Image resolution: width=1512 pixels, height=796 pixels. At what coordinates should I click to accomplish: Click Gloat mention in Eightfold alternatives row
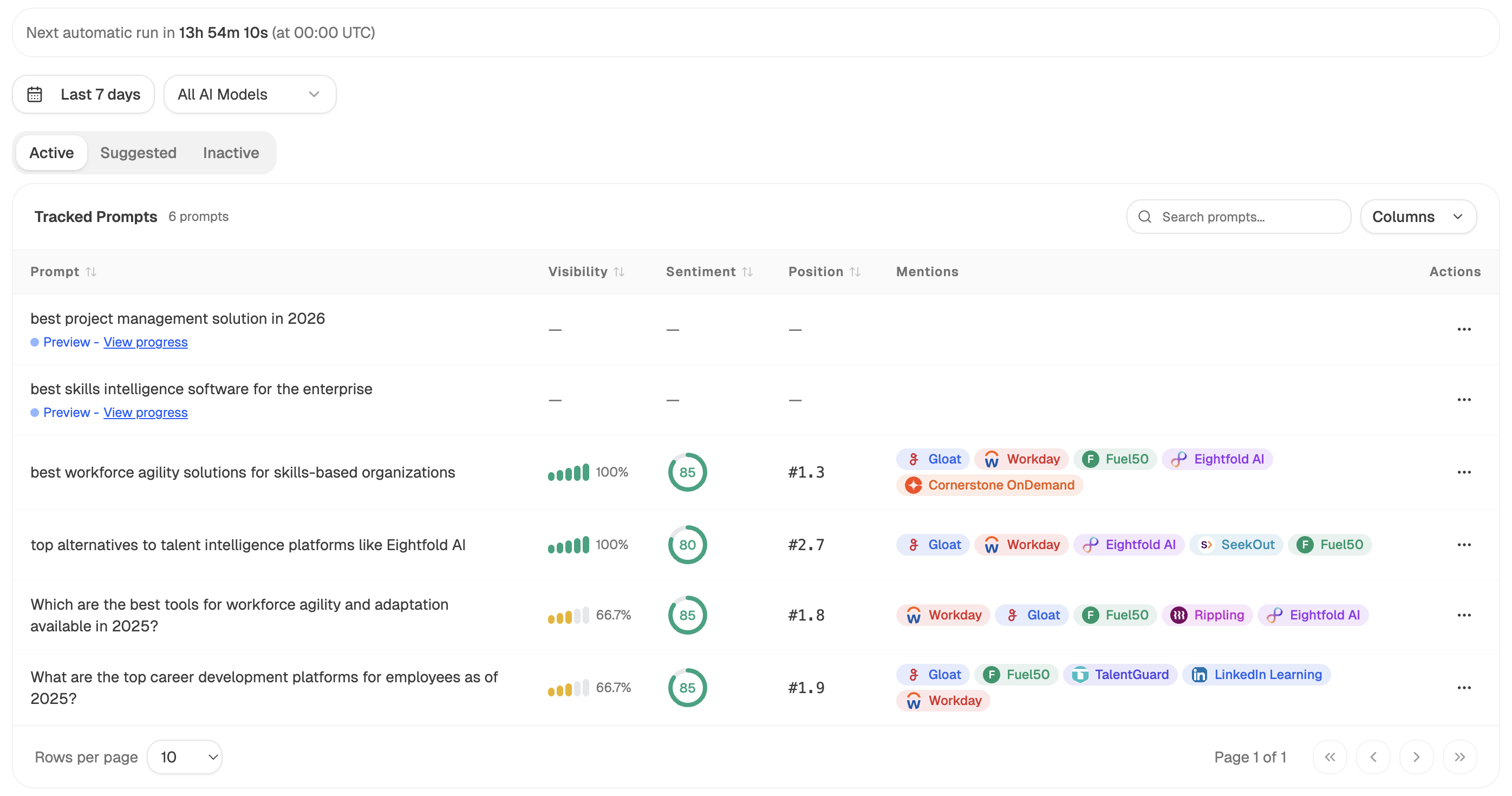point(933,545)
